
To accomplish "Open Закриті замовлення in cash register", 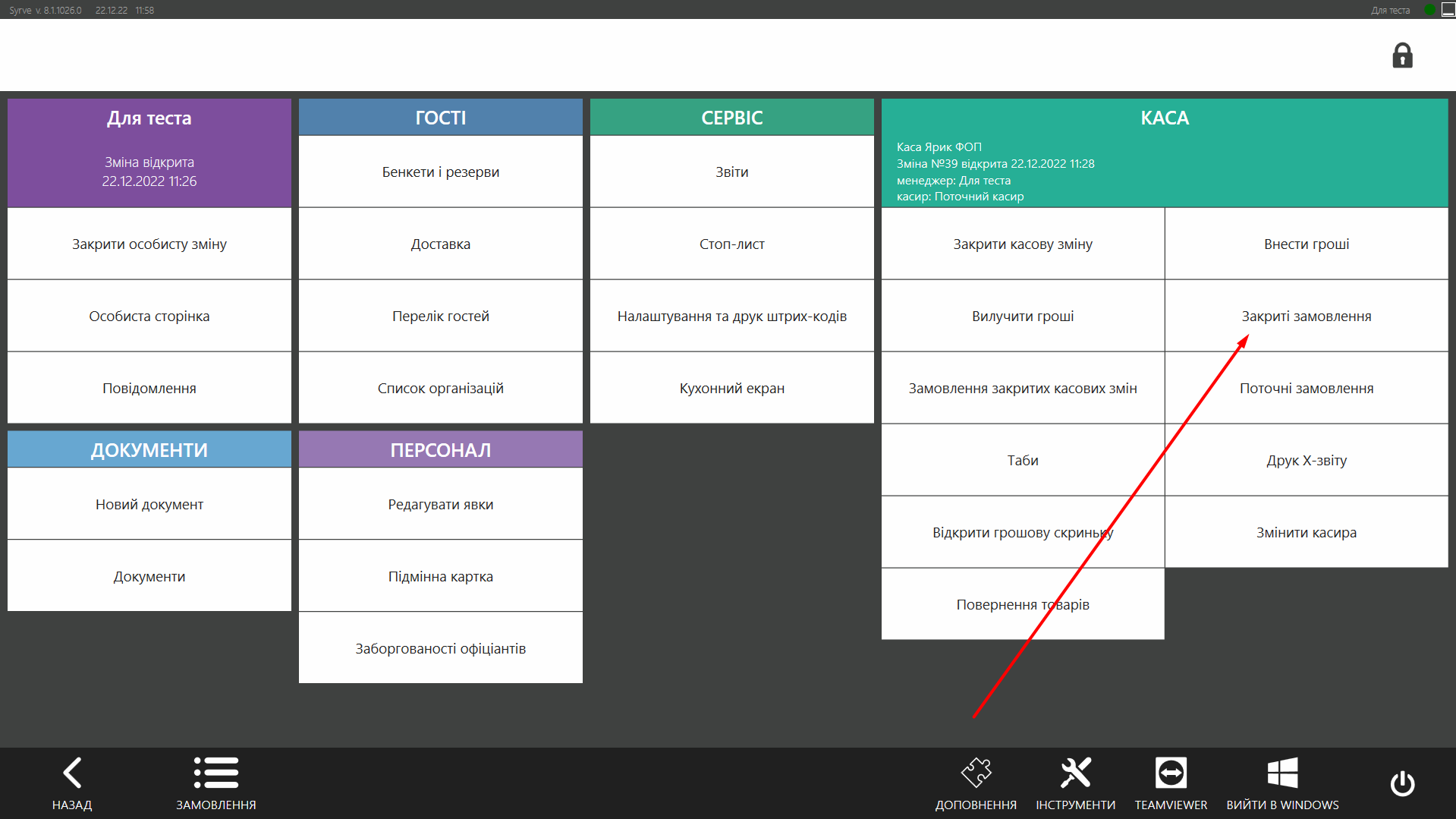I will 1306,316.
